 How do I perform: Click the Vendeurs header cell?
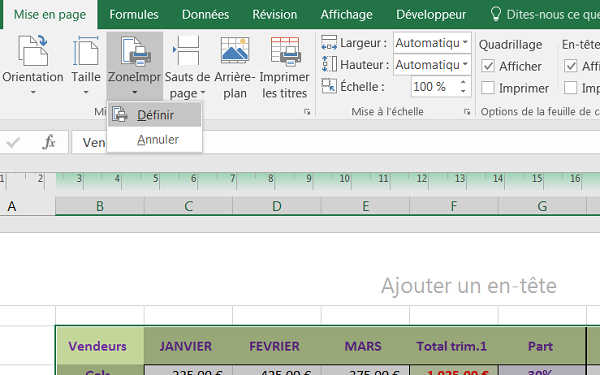coord(100,346)
